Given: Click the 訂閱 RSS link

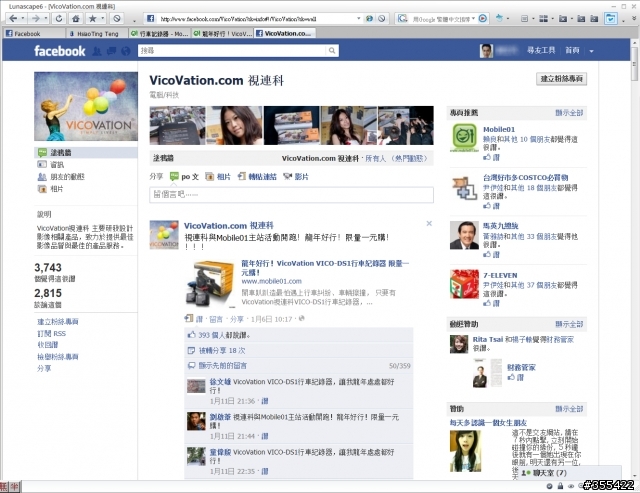Looking at the screenshot, I should (51, 333).
